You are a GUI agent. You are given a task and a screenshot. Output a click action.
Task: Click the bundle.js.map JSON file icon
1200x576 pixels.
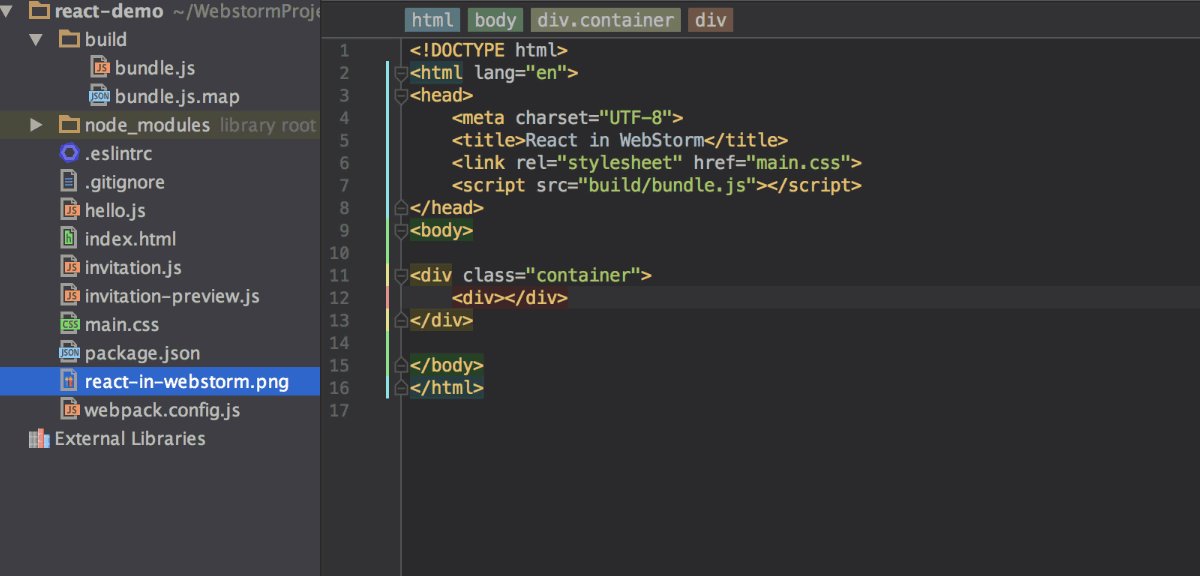click(x=99, y=96)
